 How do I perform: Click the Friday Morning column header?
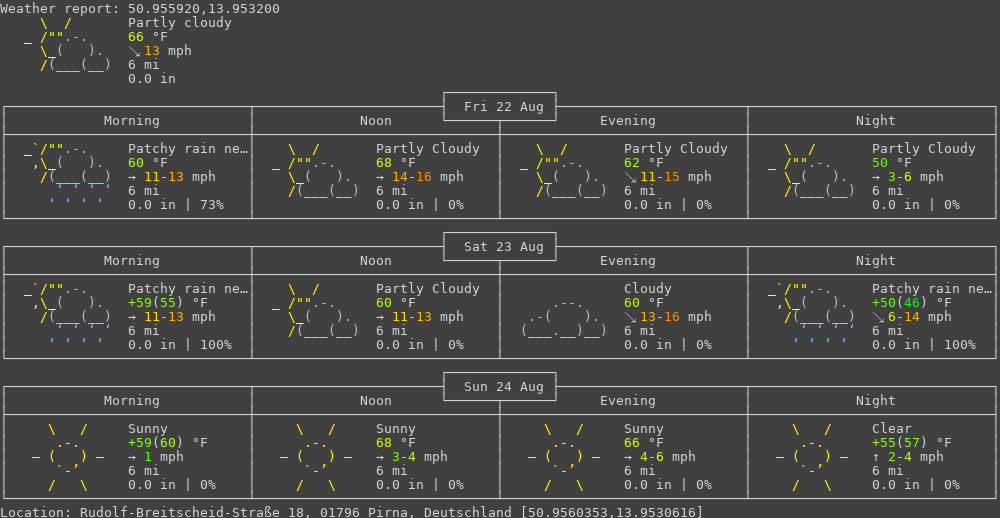pyautogui.click(x=131, y=121)
